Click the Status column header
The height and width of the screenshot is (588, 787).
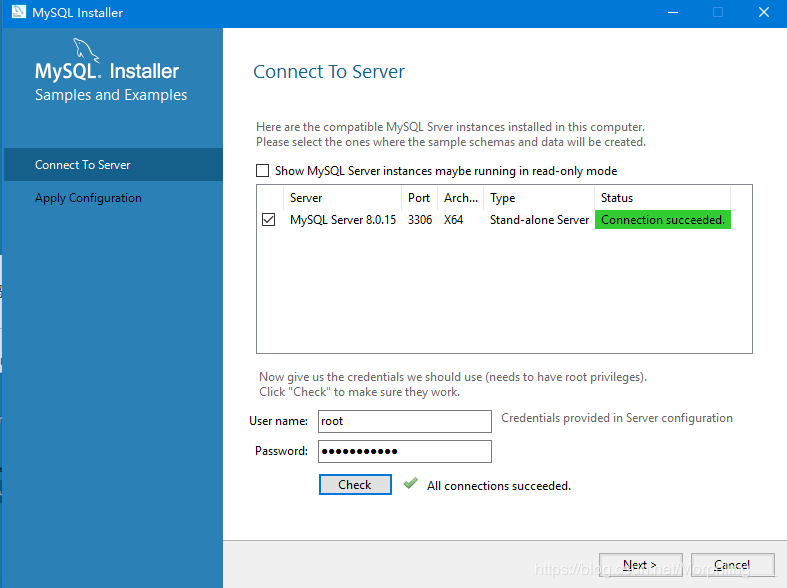[x=663, y=198]
